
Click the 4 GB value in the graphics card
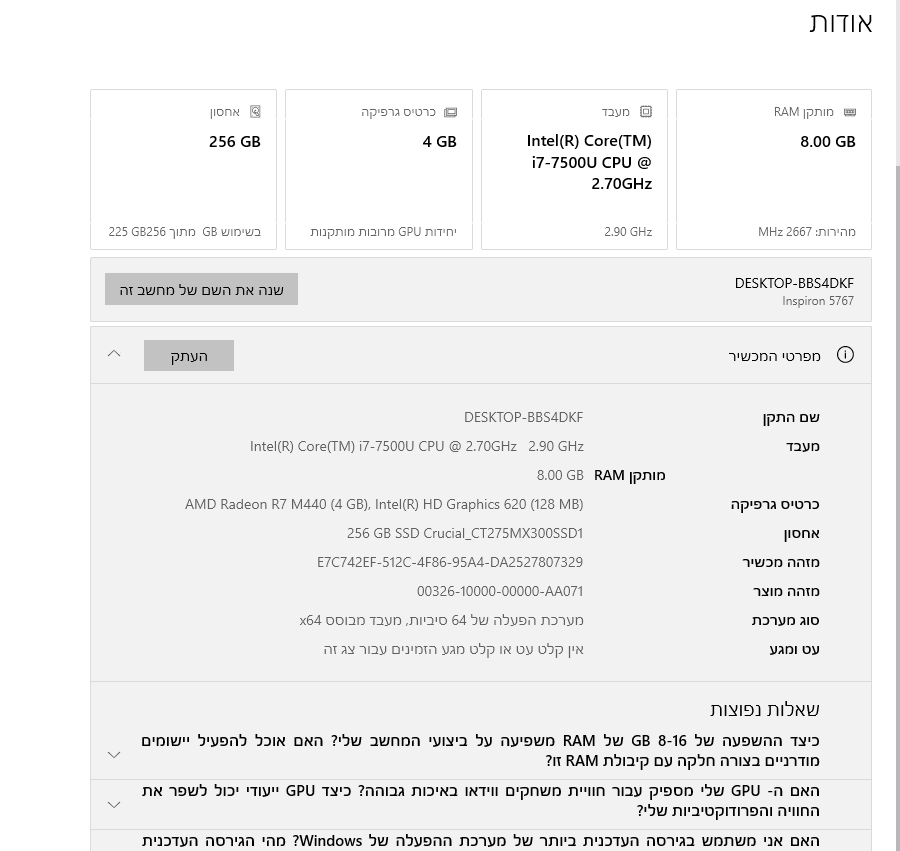[x=439, y=142]
